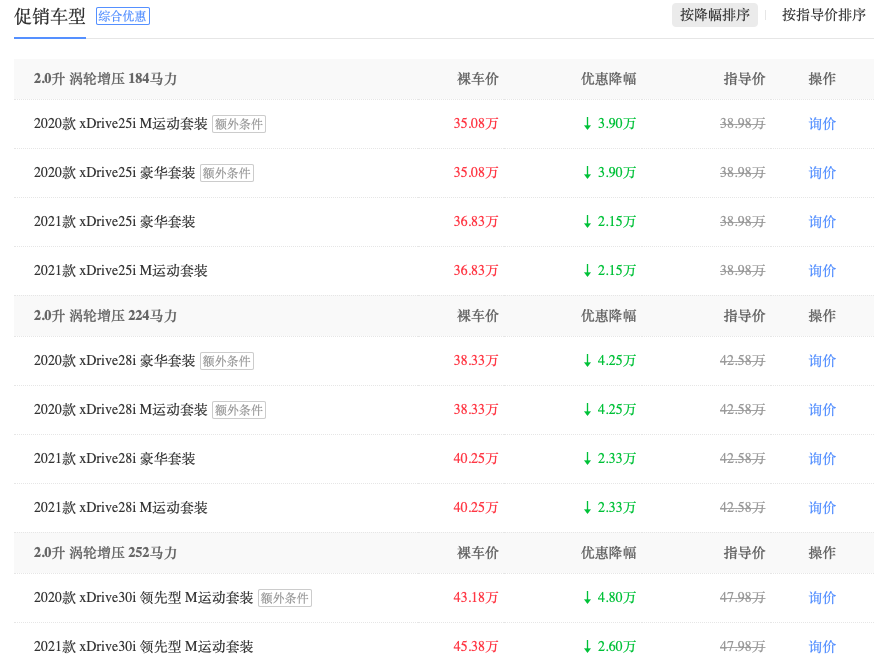Click the 促销车型 section heading
The height and width of the screenshot is (667, 879).
(50, 16)
